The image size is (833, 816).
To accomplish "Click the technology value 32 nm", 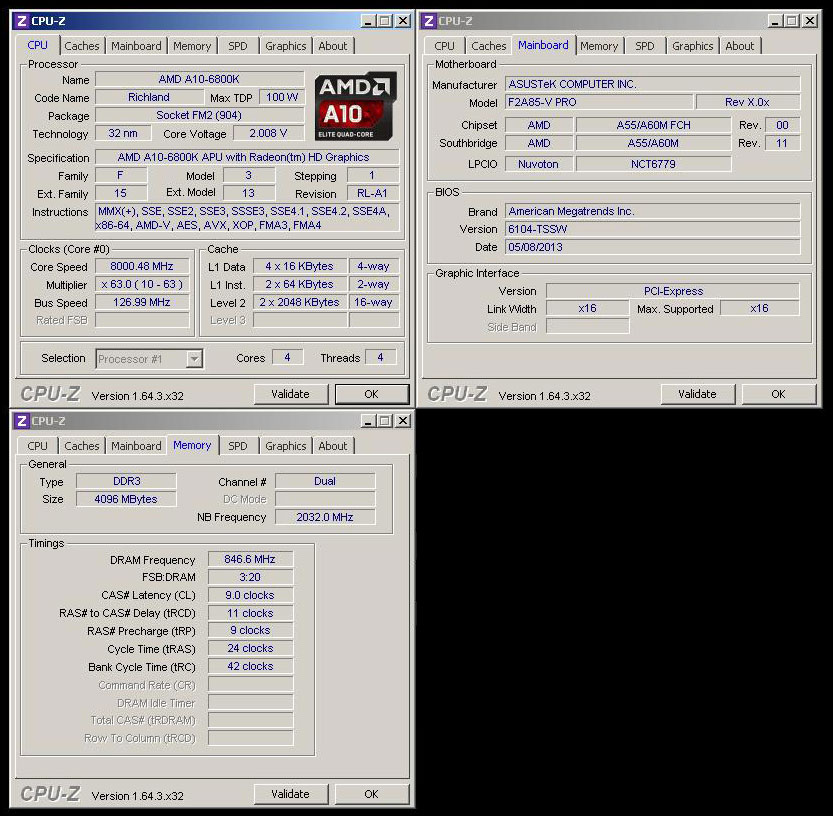I will pos(123,134).
